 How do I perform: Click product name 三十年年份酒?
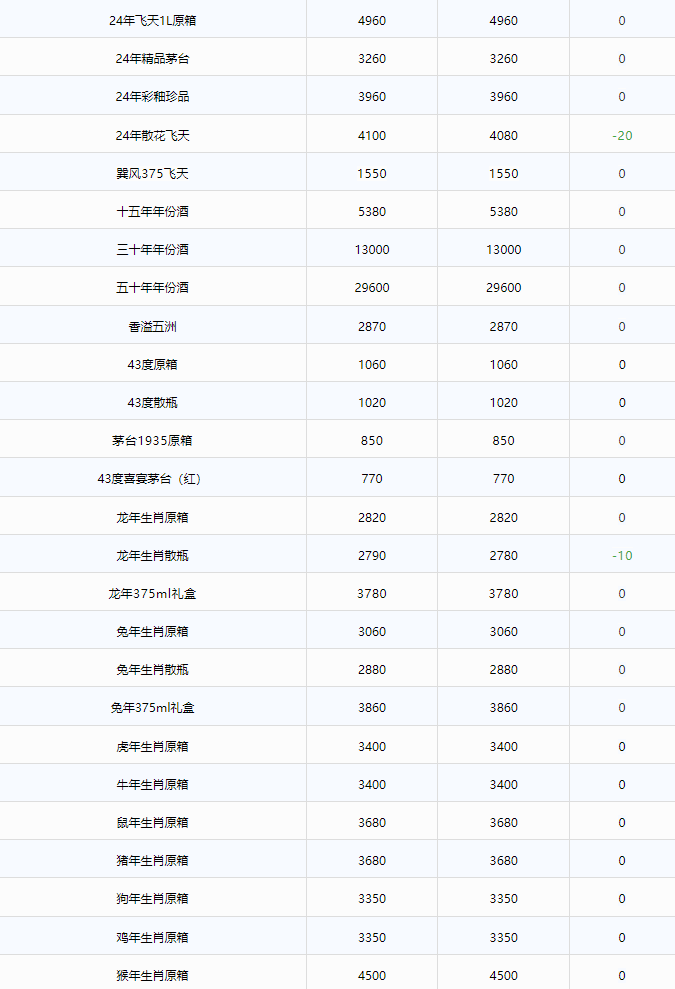(x=153, y=249)
